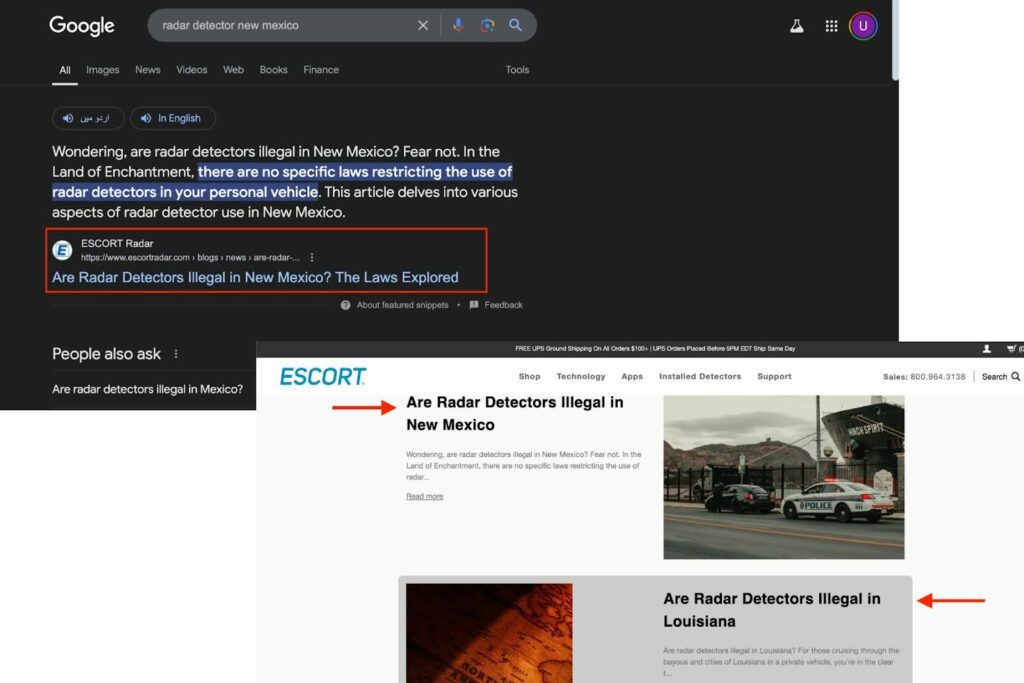Click the ESCORT Radar site name in the result
The image size is (1024, 683).
pos(117,244)
